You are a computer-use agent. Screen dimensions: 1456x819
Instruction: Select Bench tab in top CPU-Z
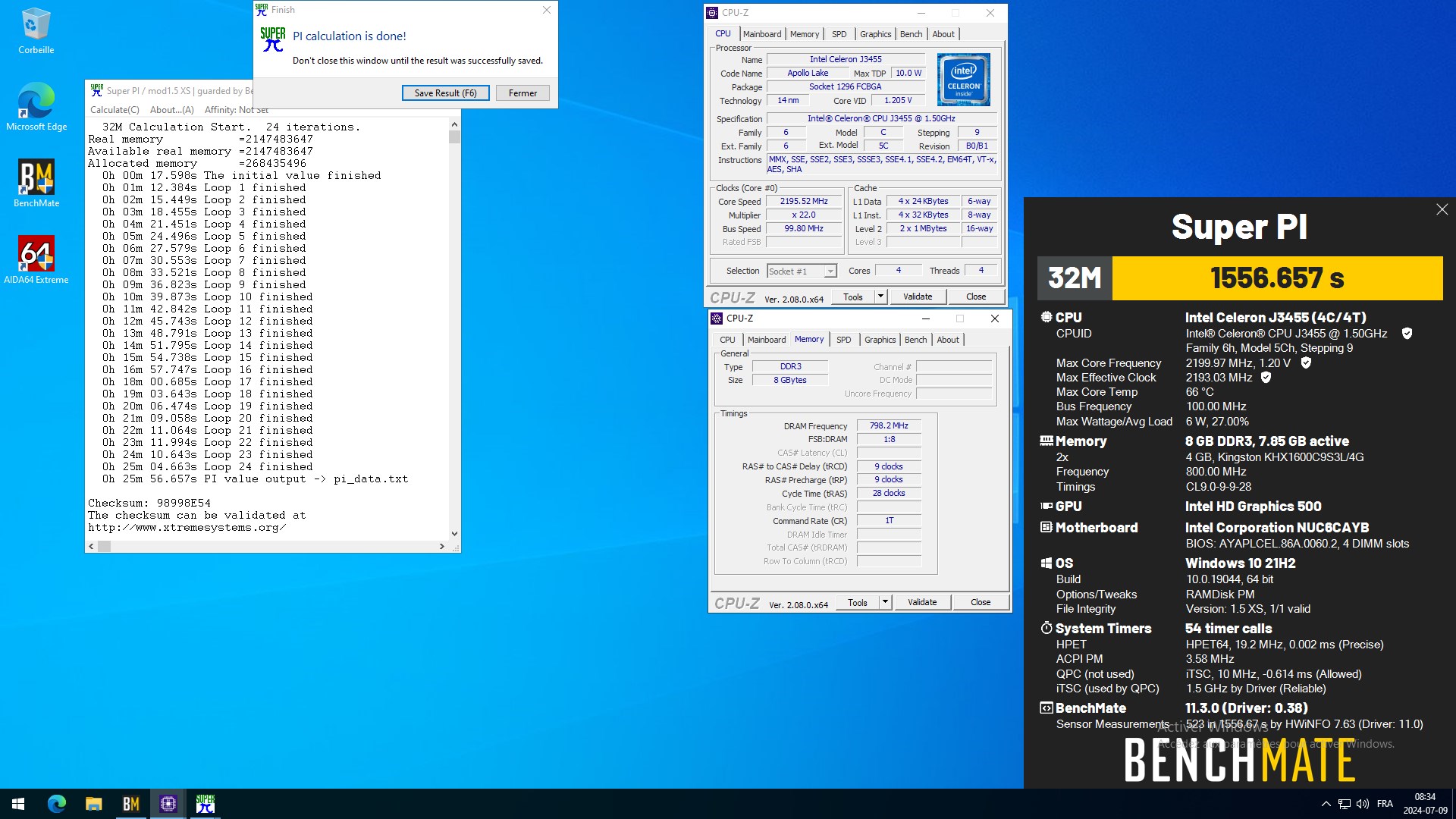point(911,34)
